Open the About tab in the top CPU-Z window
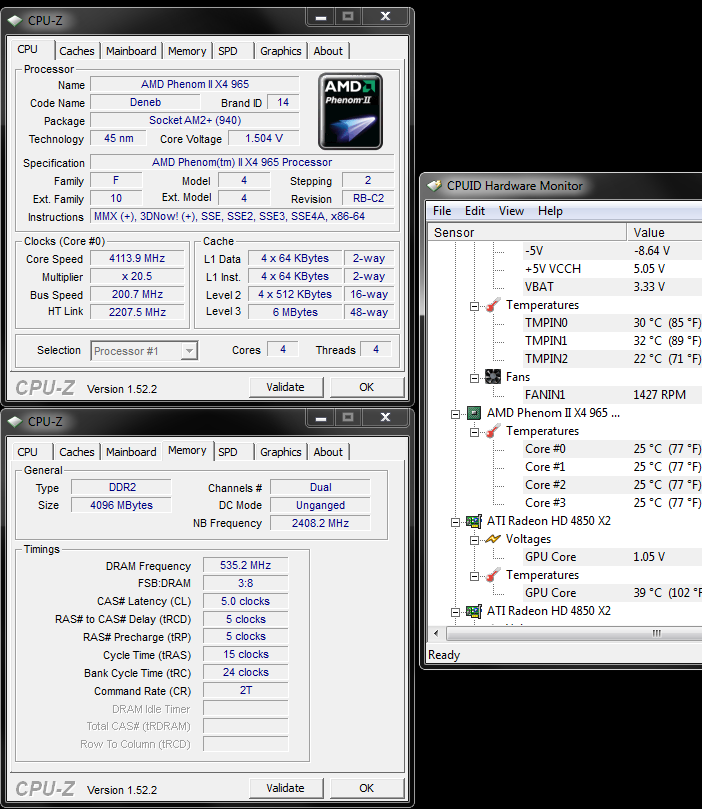This screenshot has height=809, width=702. coord(328,51)
